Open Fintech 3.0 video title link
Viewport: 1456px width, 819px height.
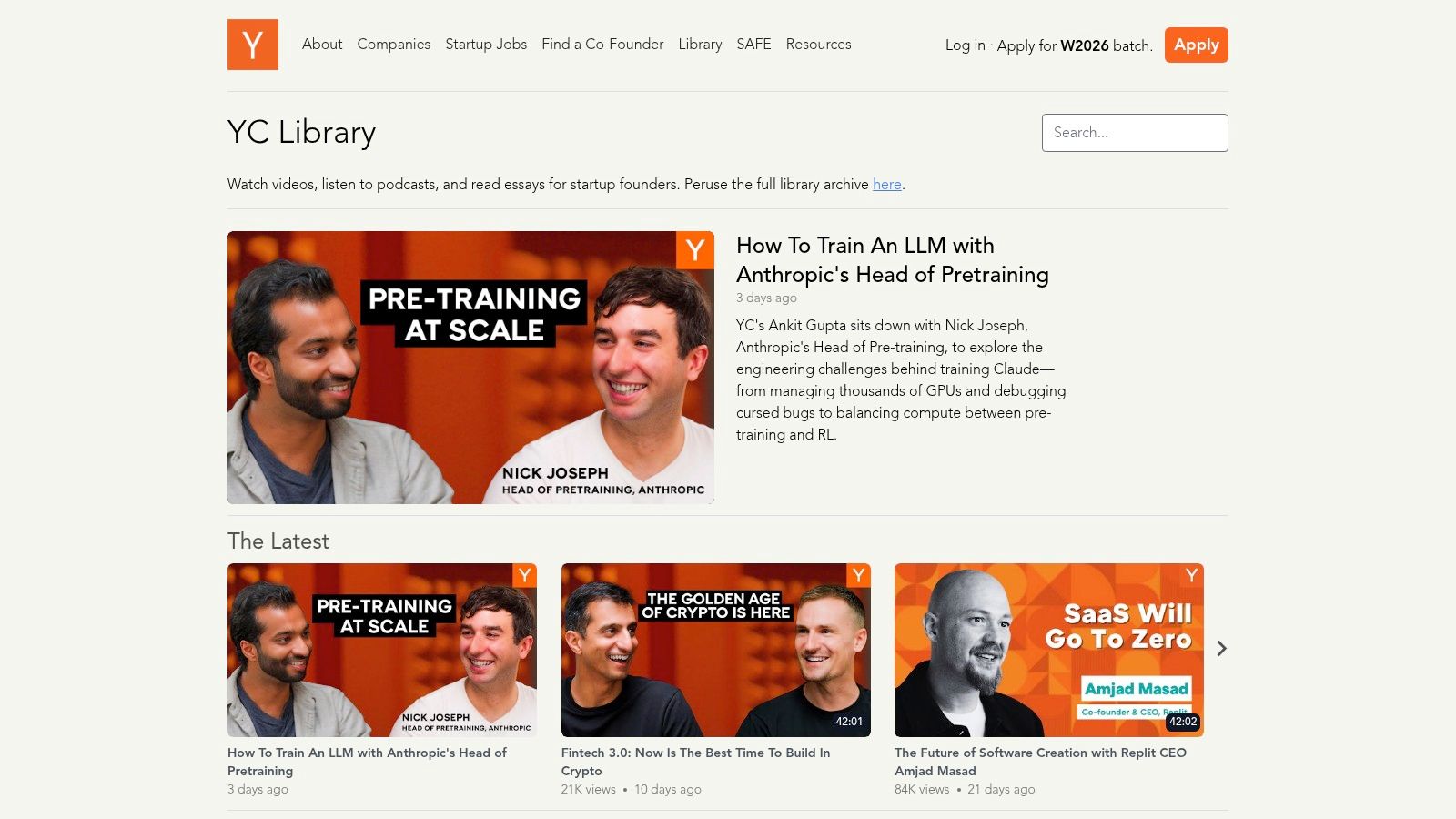(x=695, y=762)
